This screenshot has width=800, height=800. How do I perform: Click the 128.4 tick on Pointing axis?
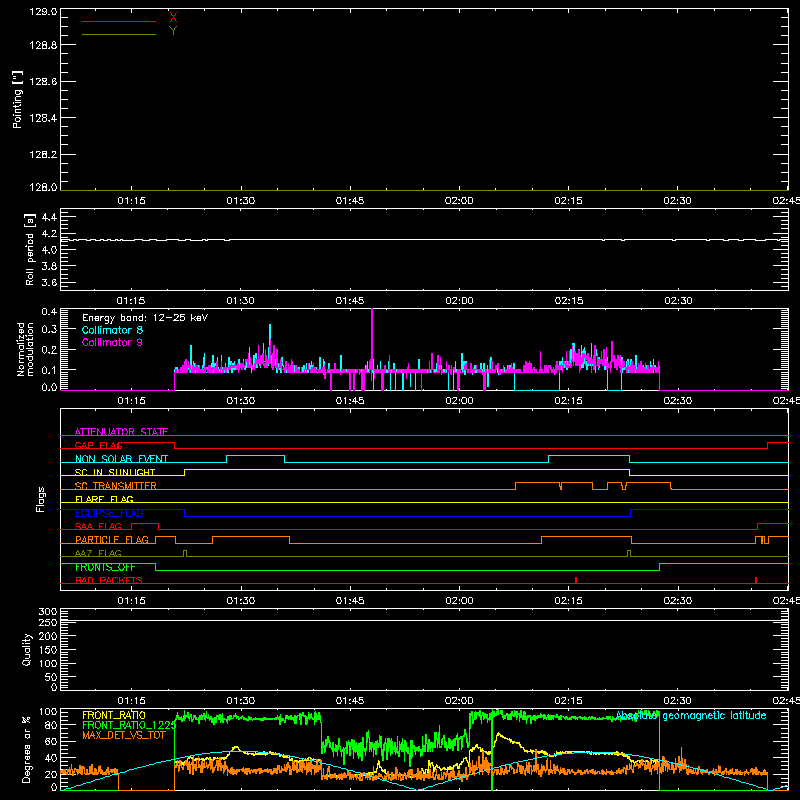pos(43,118)
